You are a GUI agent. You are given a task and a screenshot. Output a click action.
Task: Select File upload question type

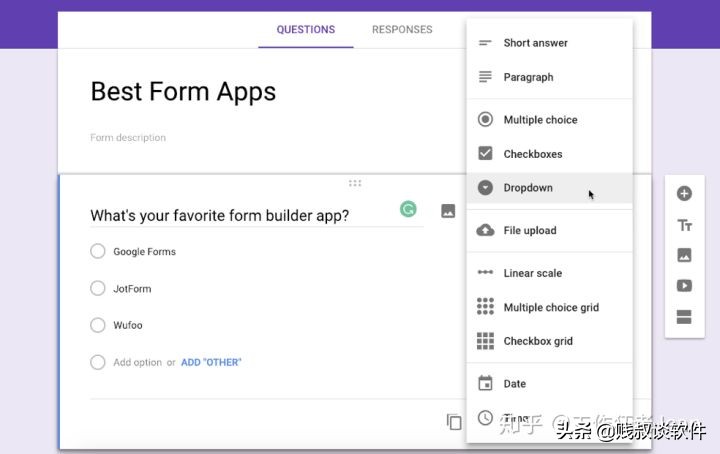[x=549, y=230]
